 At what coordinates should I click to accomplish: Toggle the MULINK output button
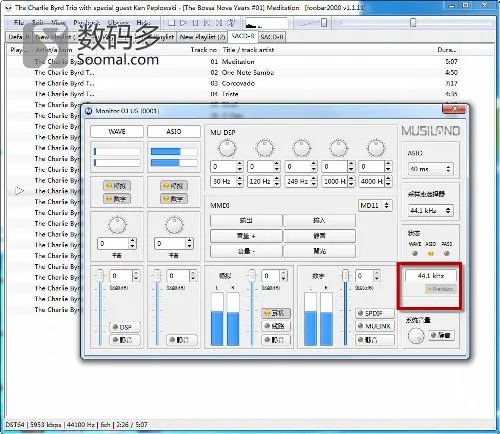pos(375,326)
